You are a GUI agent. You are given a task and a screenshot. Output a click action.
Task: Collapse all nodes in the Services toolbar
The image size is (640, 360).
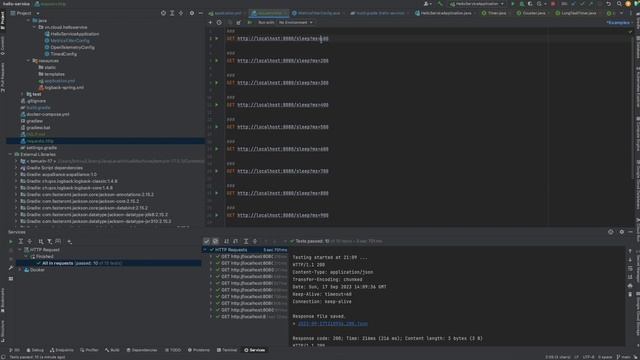tap(29, 241)
